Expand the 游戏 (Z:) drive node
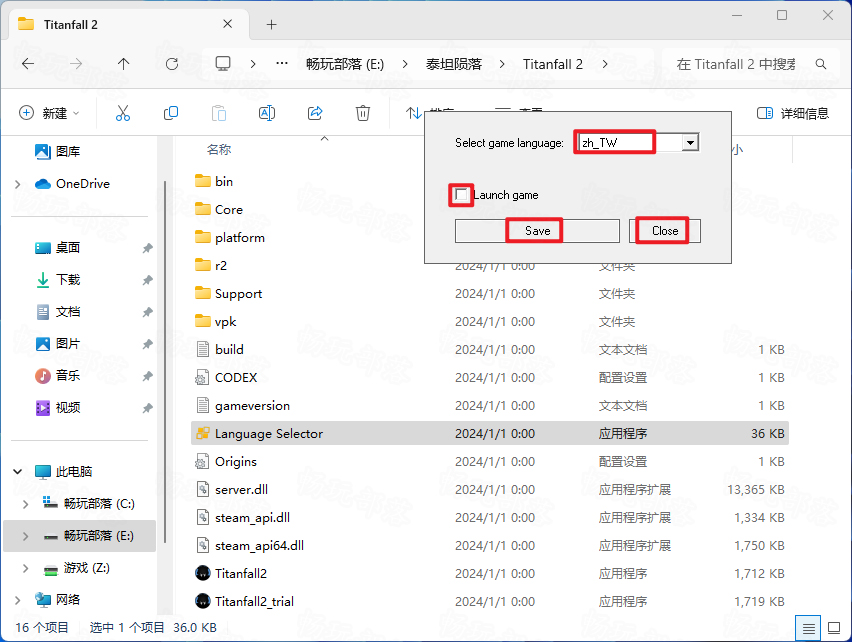The height and width of the screenshot is (642, 852). pyautogui.click(x=26, y=568)
